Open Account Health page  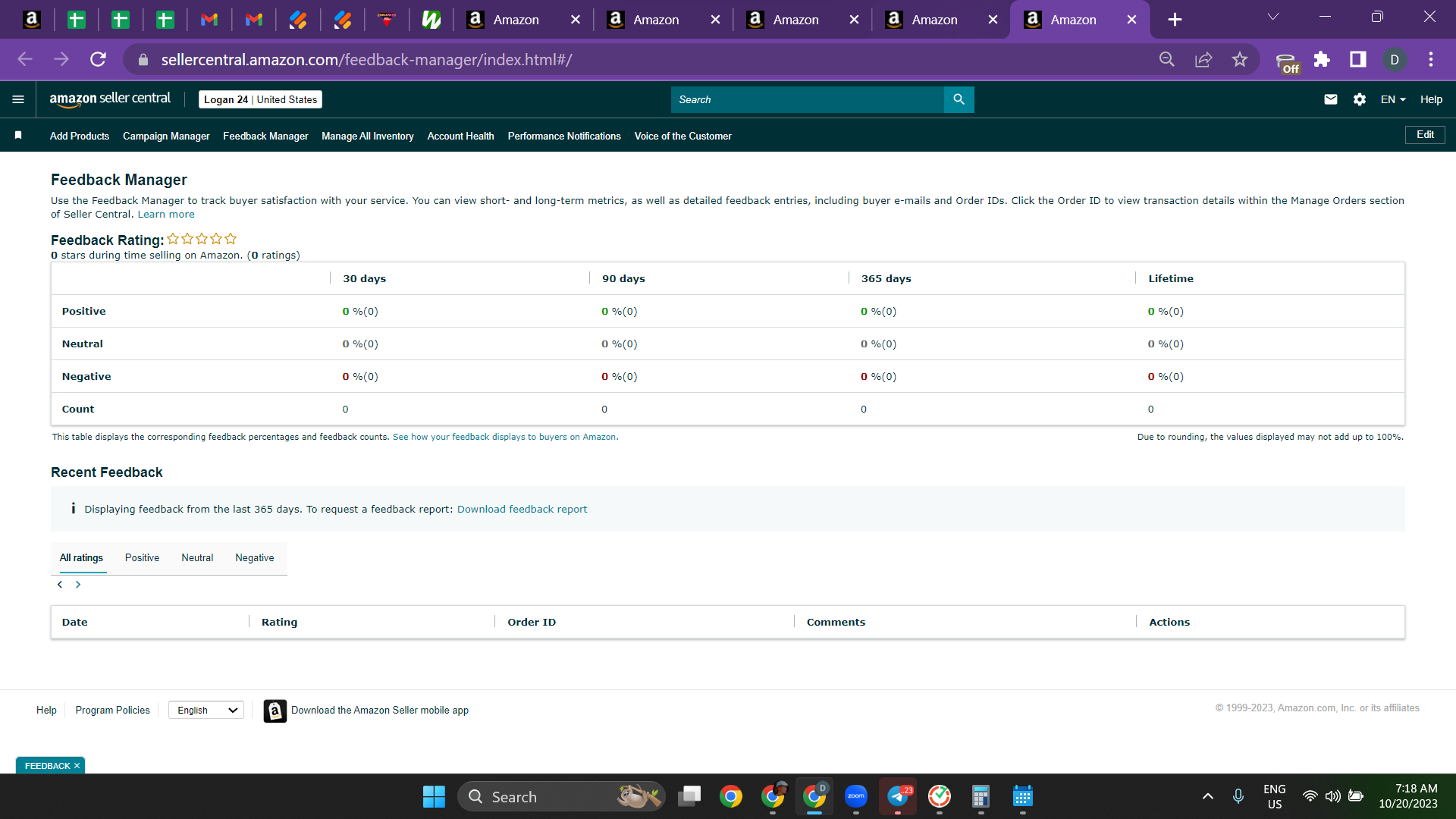click(460, 136)
